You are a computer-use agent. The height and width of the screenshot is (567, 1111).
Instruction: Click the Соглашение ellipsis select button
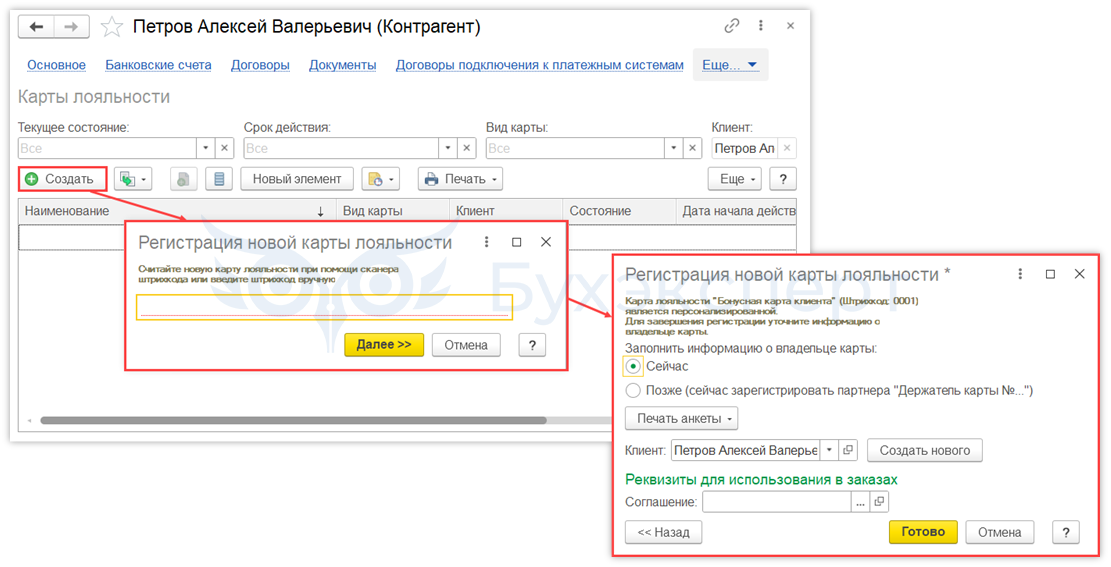pyautogui.click(x=859, y=502)
